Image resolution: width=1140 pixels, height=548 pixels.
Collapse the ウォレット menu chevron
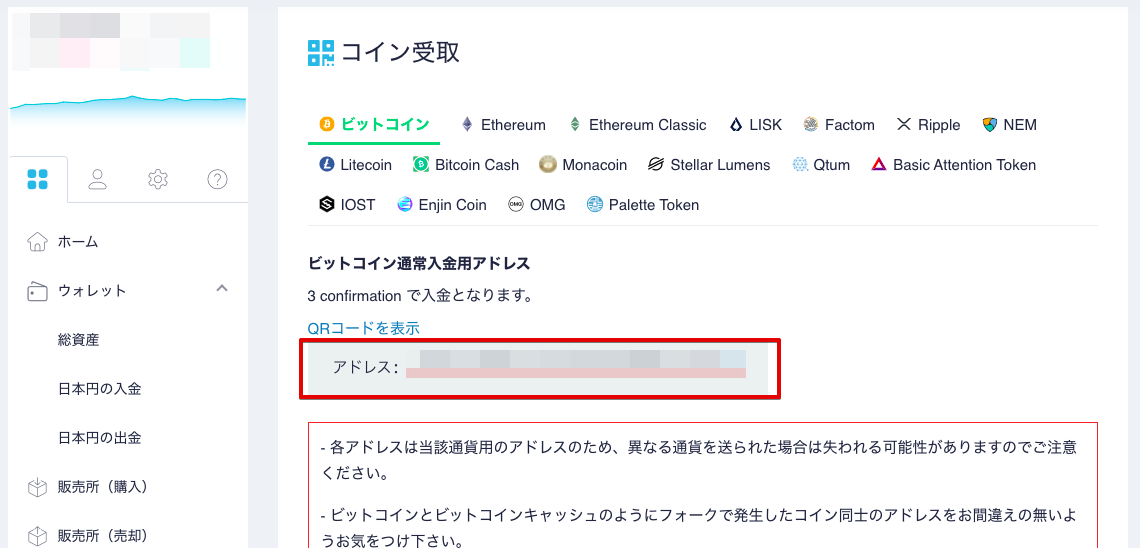(x=222, y=289)
